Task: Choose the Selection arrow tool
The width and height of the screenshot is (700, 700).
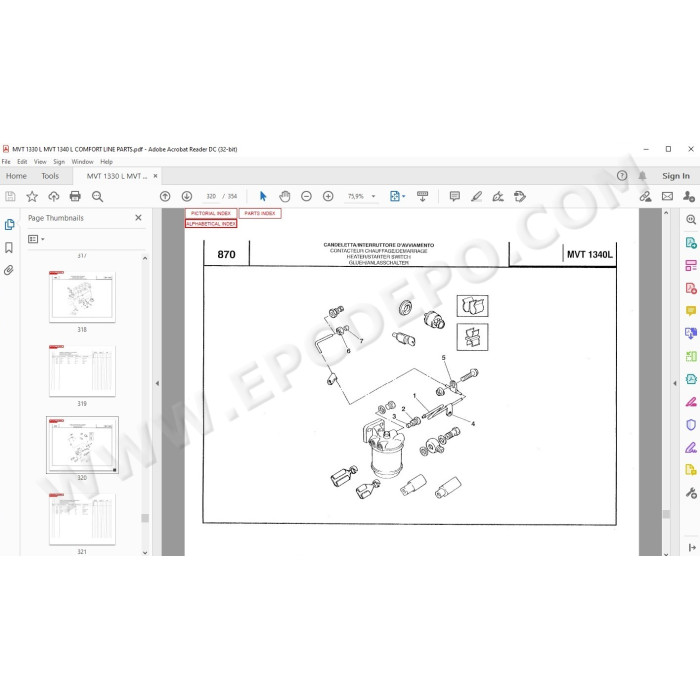Action: coord(263,196)
